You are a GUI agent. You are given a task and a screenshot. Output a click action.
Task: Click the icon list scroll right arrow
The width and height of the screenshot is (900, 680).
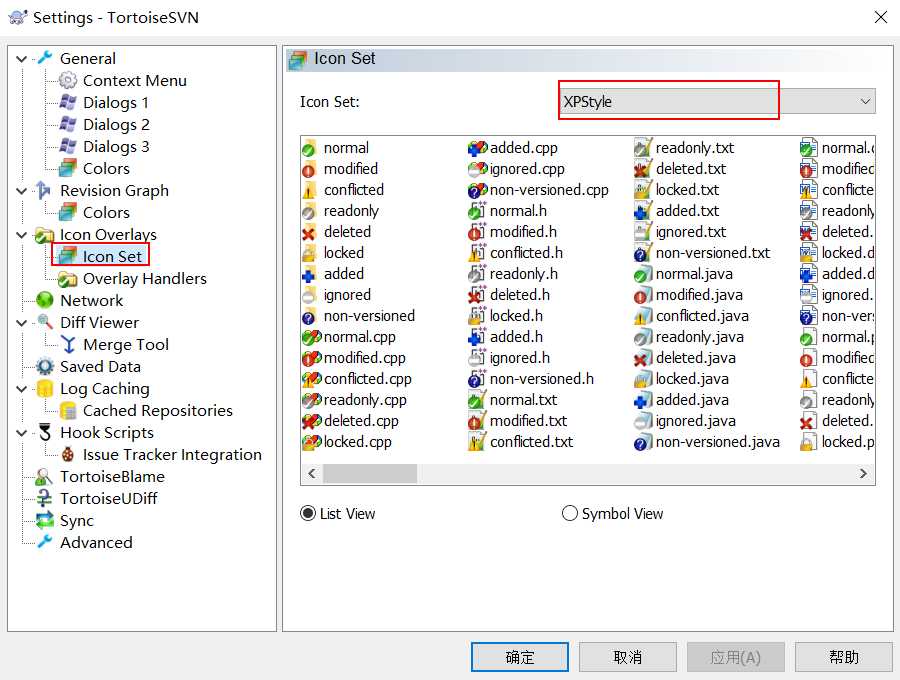(863, 473)
